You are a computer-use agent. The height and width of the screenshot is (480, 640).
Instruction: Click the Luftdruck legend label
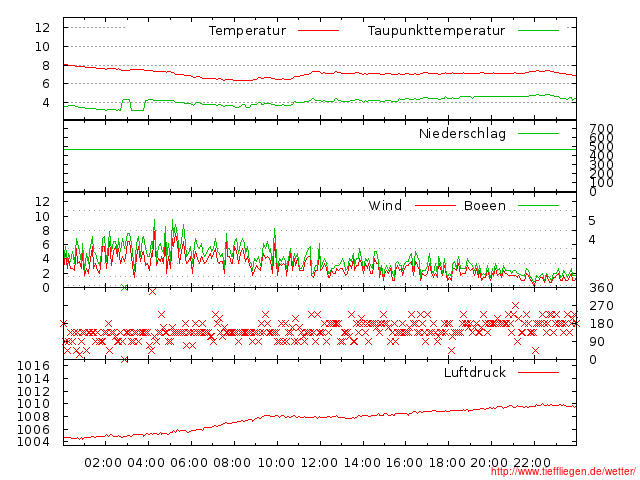coord(475,372)
